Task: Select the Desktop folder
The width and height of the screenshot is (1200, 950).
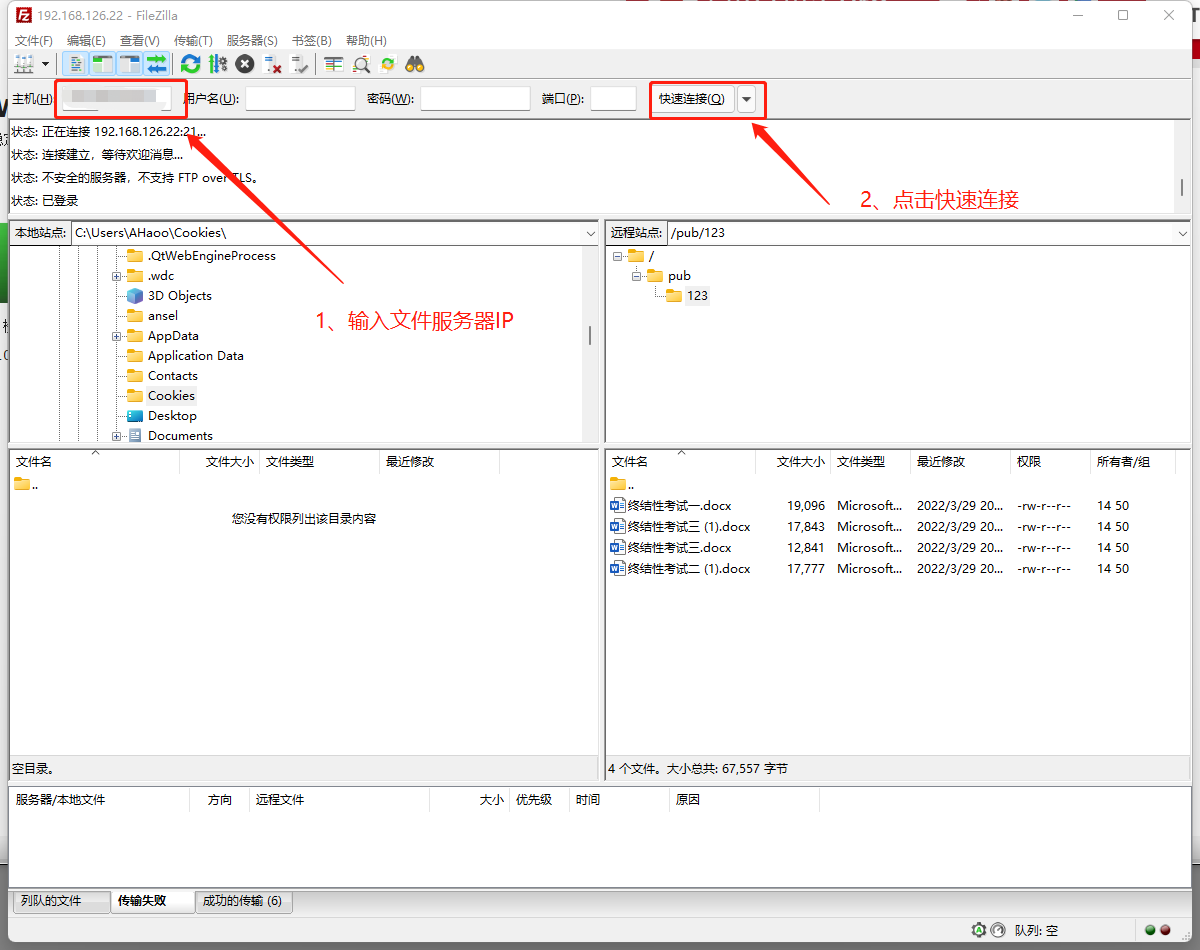Action: [172, 416]
